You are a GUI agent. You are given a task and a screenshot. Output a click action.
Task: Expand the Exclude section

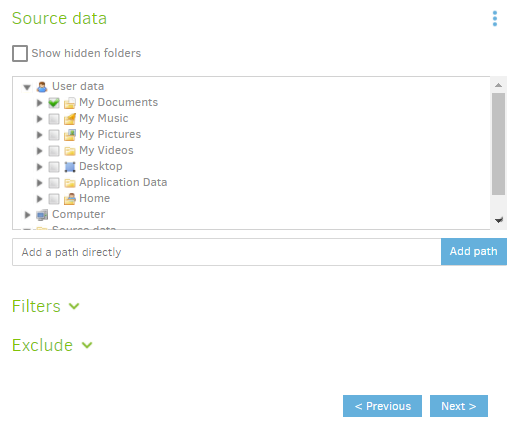tap(52, 345)
